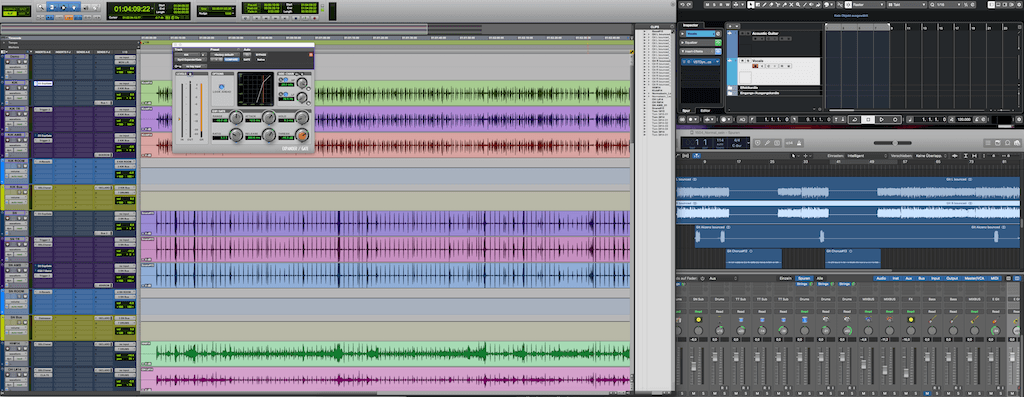Select the Pencil tool in Pro Tools

coord(95,7)
